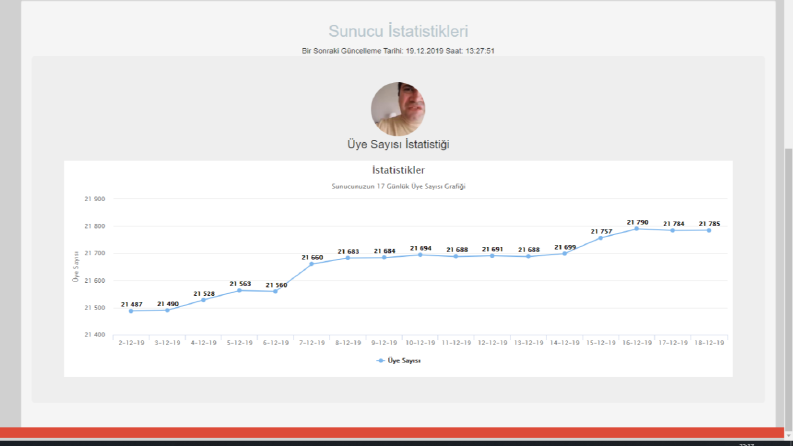
Task: Click the Bir Sonraki Güncelleme Tarihi line
Action: pos(398,51)
